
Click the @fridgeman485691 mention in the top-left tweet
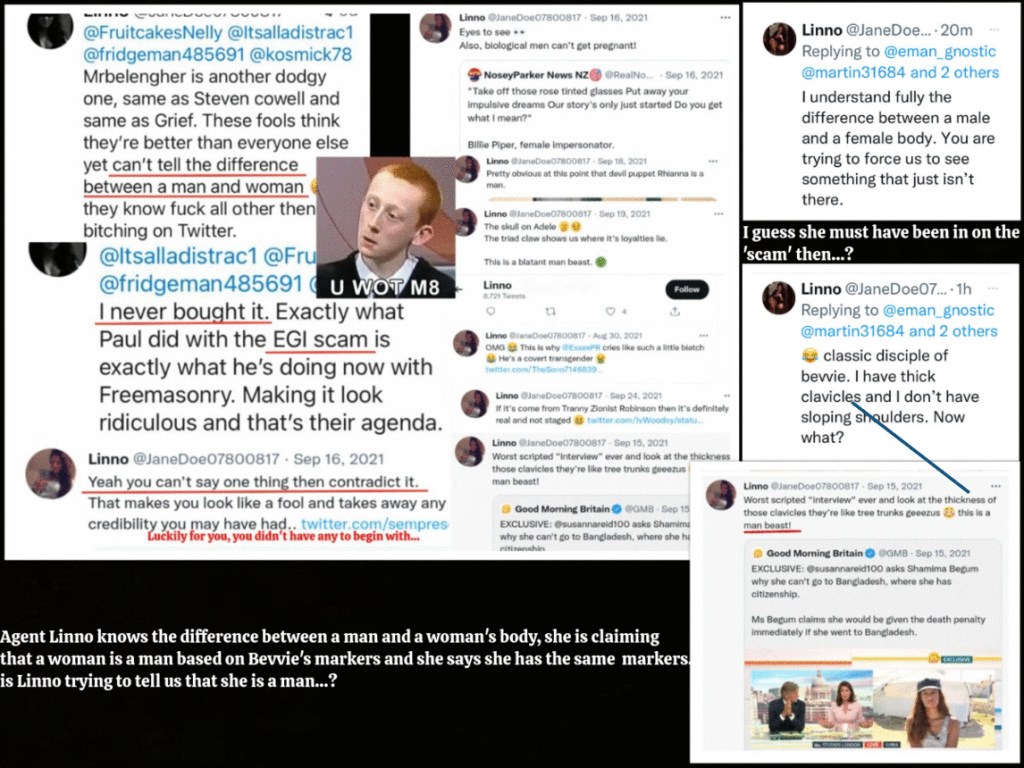(x=163, y=54)
